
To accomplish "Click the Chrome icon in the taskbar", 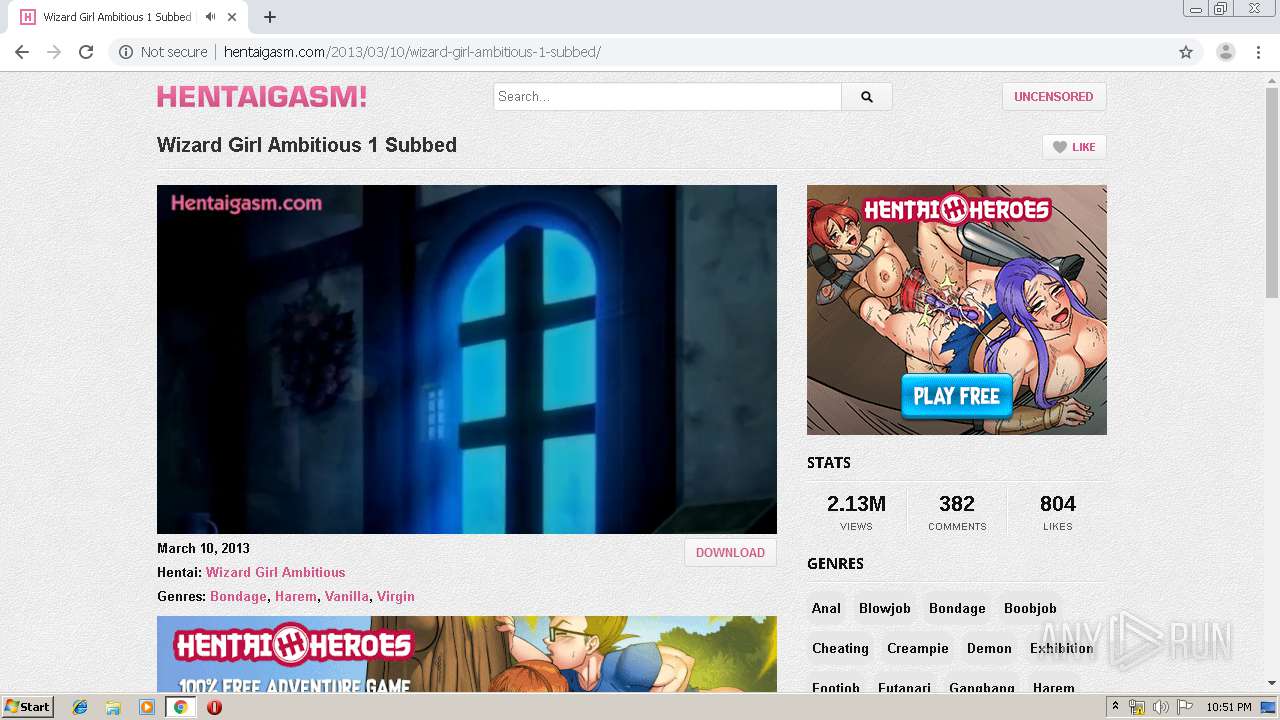I will pyautogui.click(x=180, y=707).
